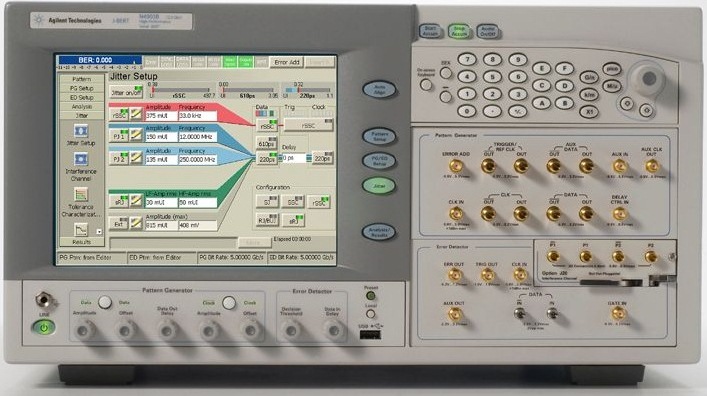Toggle the Ext jitter source
Image resolution: width=707 pixels, height=396 pixels.
(119, 223)
